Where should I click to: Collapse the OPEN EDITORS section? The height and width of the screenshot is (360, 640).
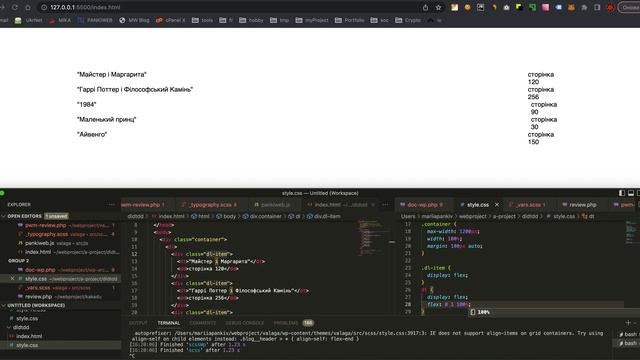(x=24, y=216)
